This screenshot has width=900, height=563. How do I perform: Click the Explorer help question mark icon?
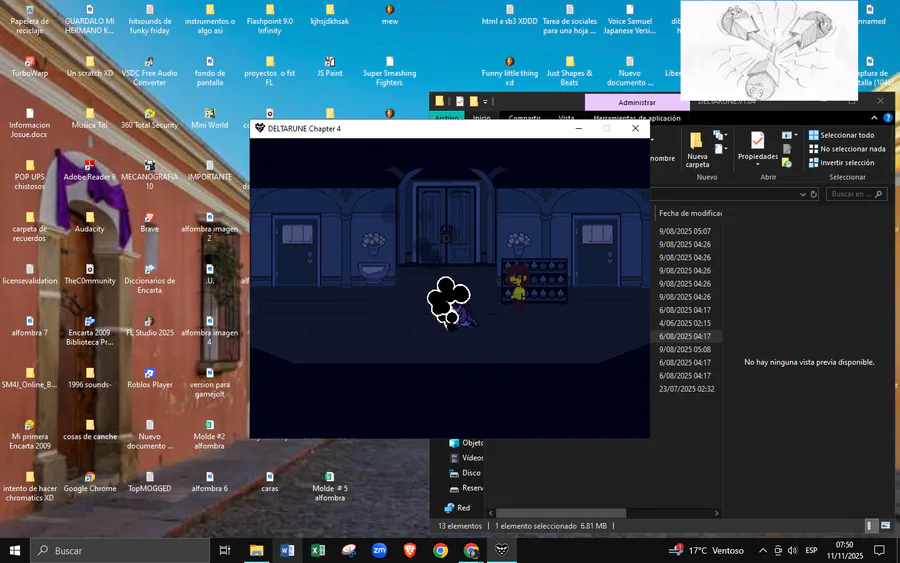(888, 118)
